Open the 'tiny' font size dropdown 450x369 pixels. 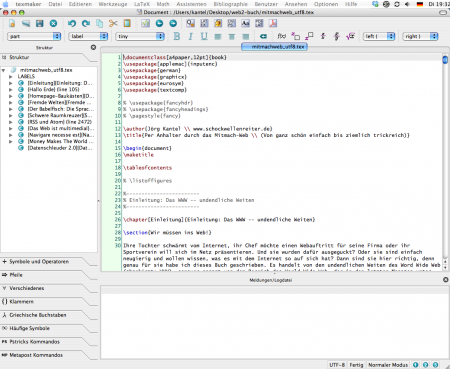tap(140, 36)
